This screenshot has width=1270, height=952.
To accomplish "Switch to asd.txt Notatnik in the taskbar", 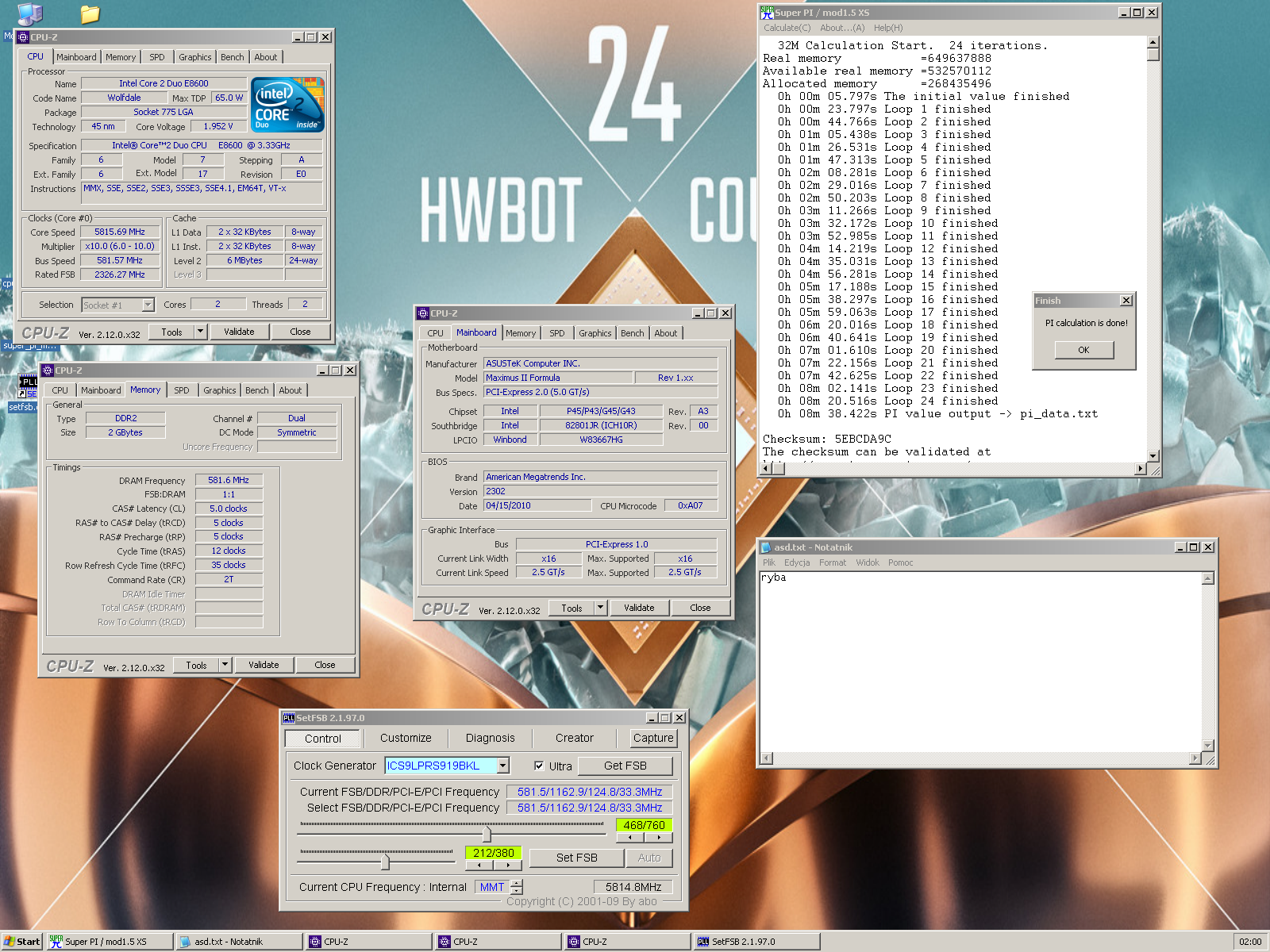I will coord(239,942).
